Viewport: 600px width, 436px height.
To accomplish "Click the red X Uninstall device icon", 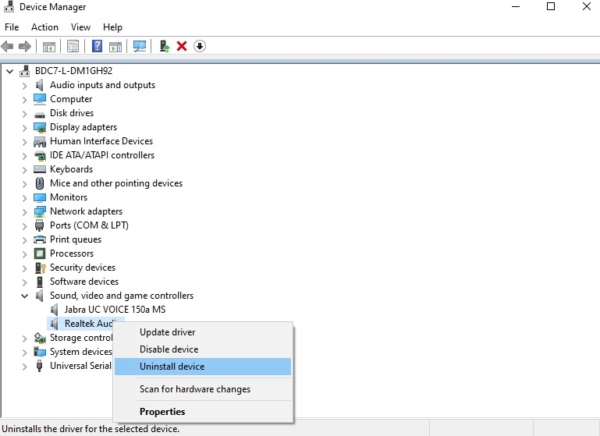I will (182, 46).
